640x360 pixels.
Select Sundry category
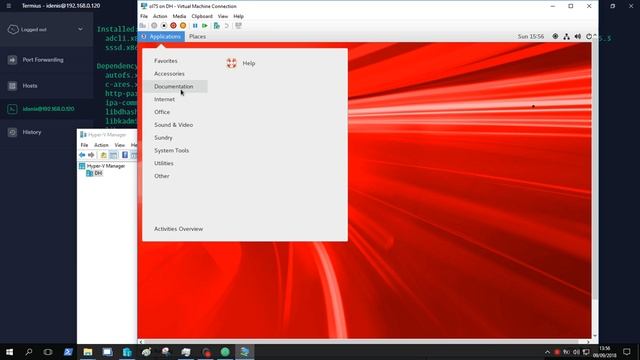coord(163,138)
